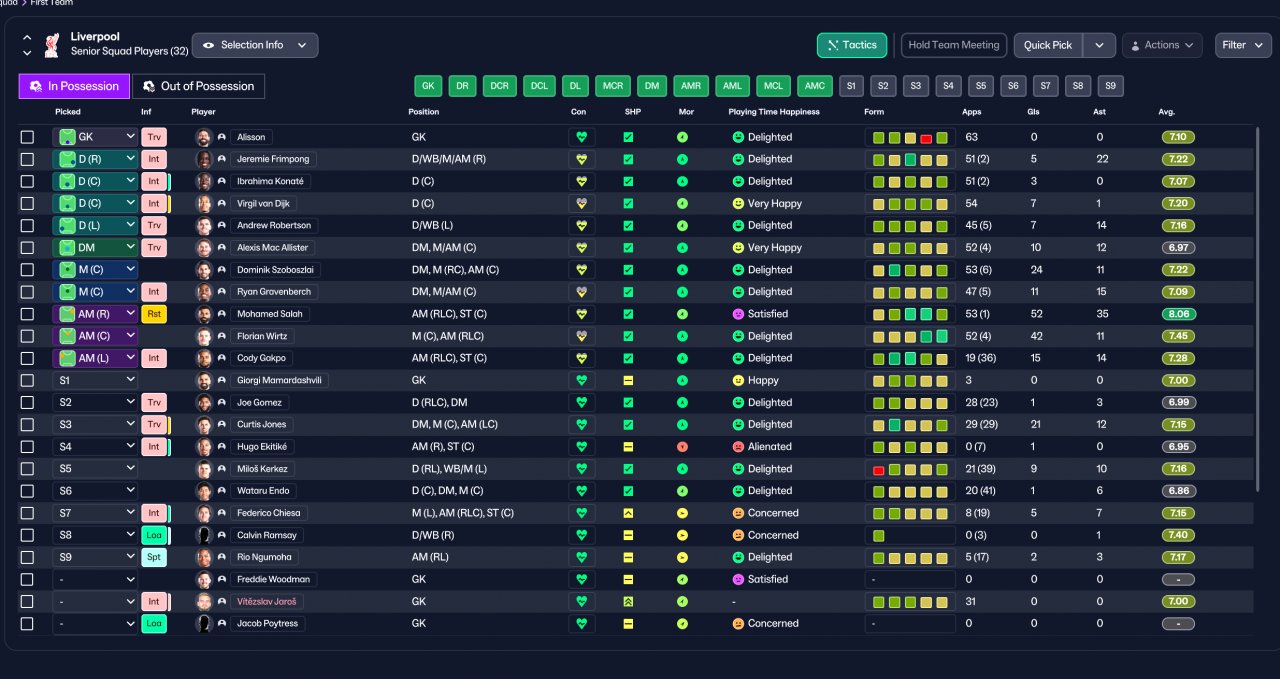Click the AMC position filter chip
Image resolution: width=1280 pixels, height=679 pixels.
tap(815, 86)
